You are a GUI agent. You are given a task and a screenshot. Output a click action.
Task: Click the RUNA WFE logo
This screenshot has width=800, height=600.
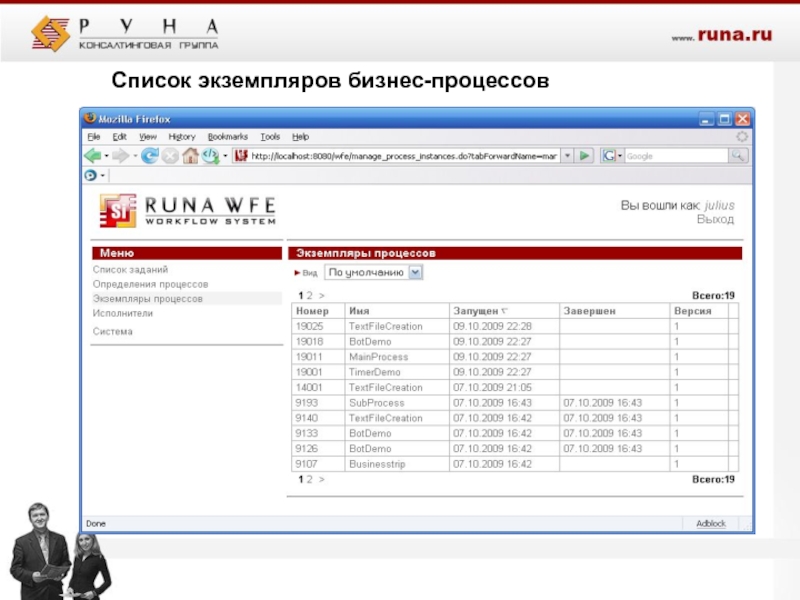pos(187,211)
